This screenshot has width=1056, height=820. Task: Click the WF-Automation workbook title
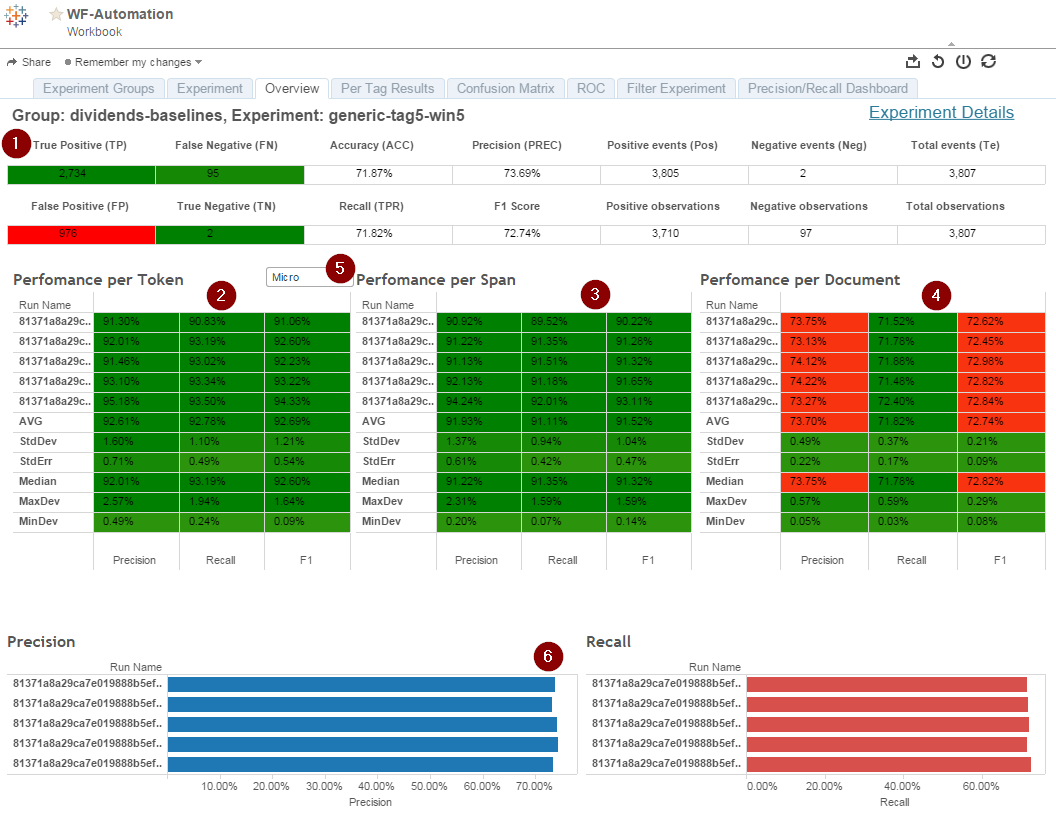click(120, 14)
